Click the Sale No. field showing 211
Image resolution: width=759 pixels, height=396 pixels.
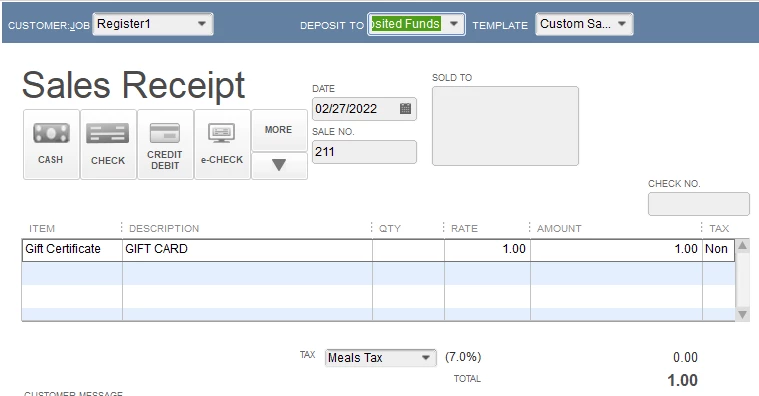(364, 152)
